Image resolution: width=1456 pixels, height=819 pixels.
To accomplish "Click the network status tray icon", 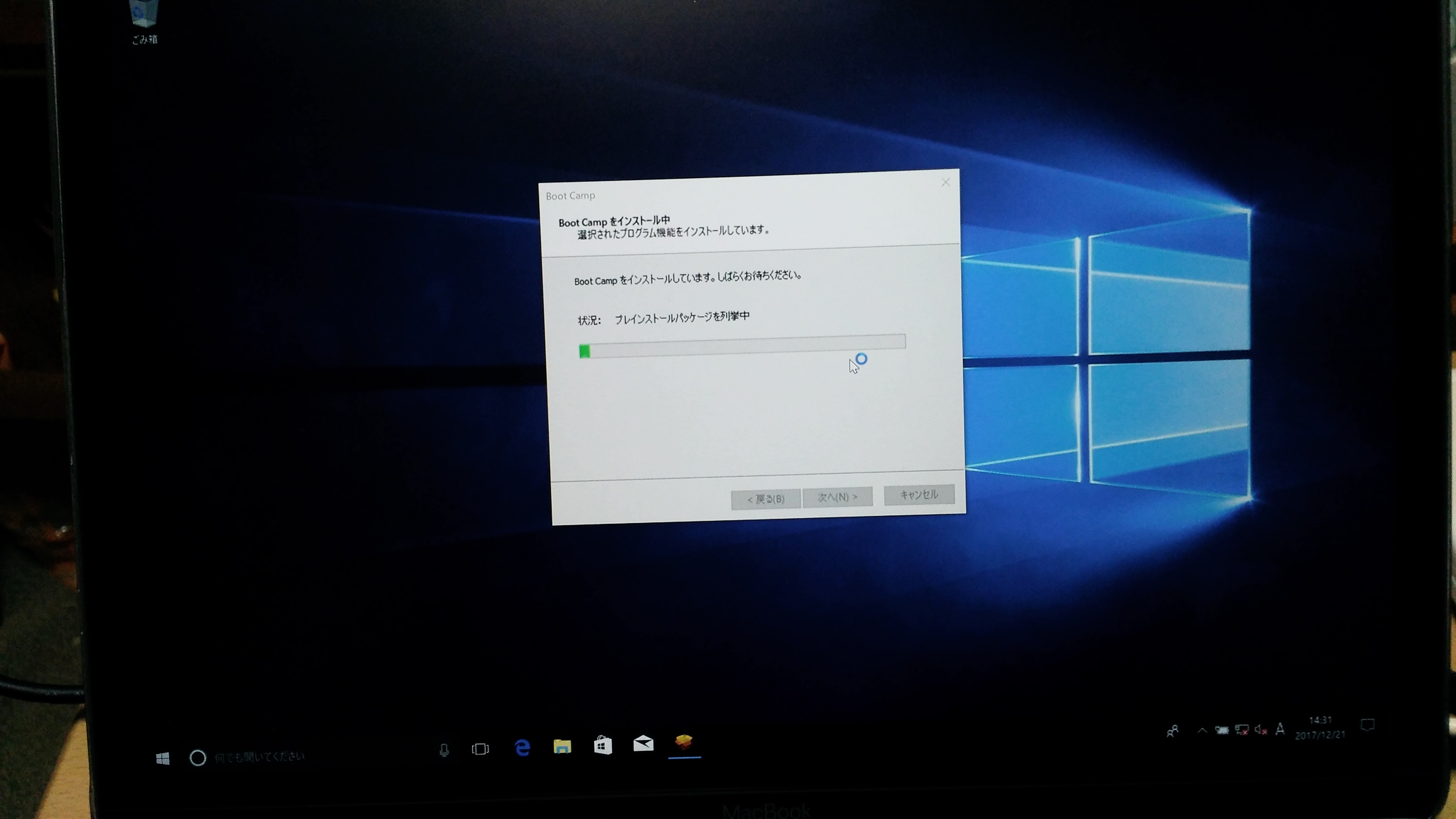I will pyautogui.click(x=1242, y=730).
